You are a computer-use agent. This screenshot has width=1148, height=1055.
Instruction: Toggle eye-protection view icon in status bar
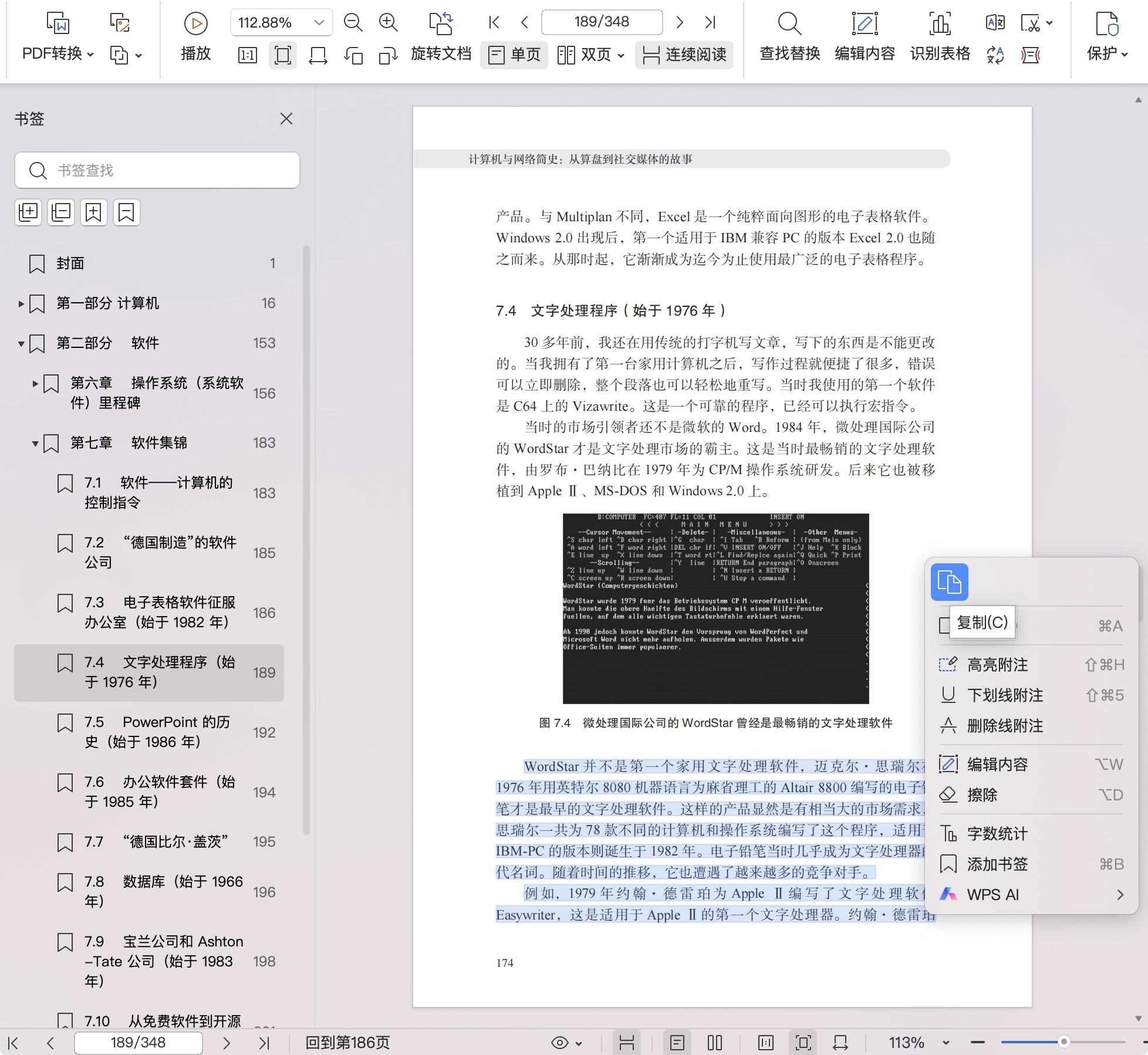pyautogui.click(x=560, y=1043)
